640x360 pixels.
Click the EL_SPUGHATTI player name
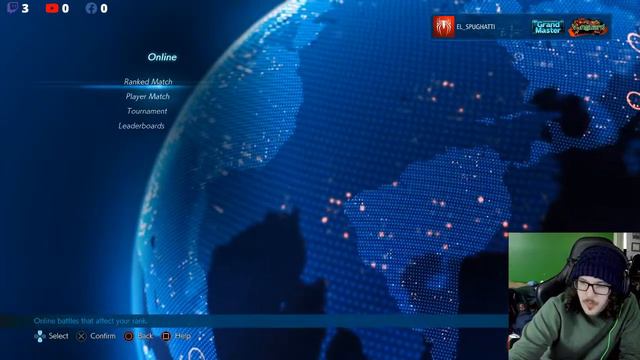(x=476, y=27)
